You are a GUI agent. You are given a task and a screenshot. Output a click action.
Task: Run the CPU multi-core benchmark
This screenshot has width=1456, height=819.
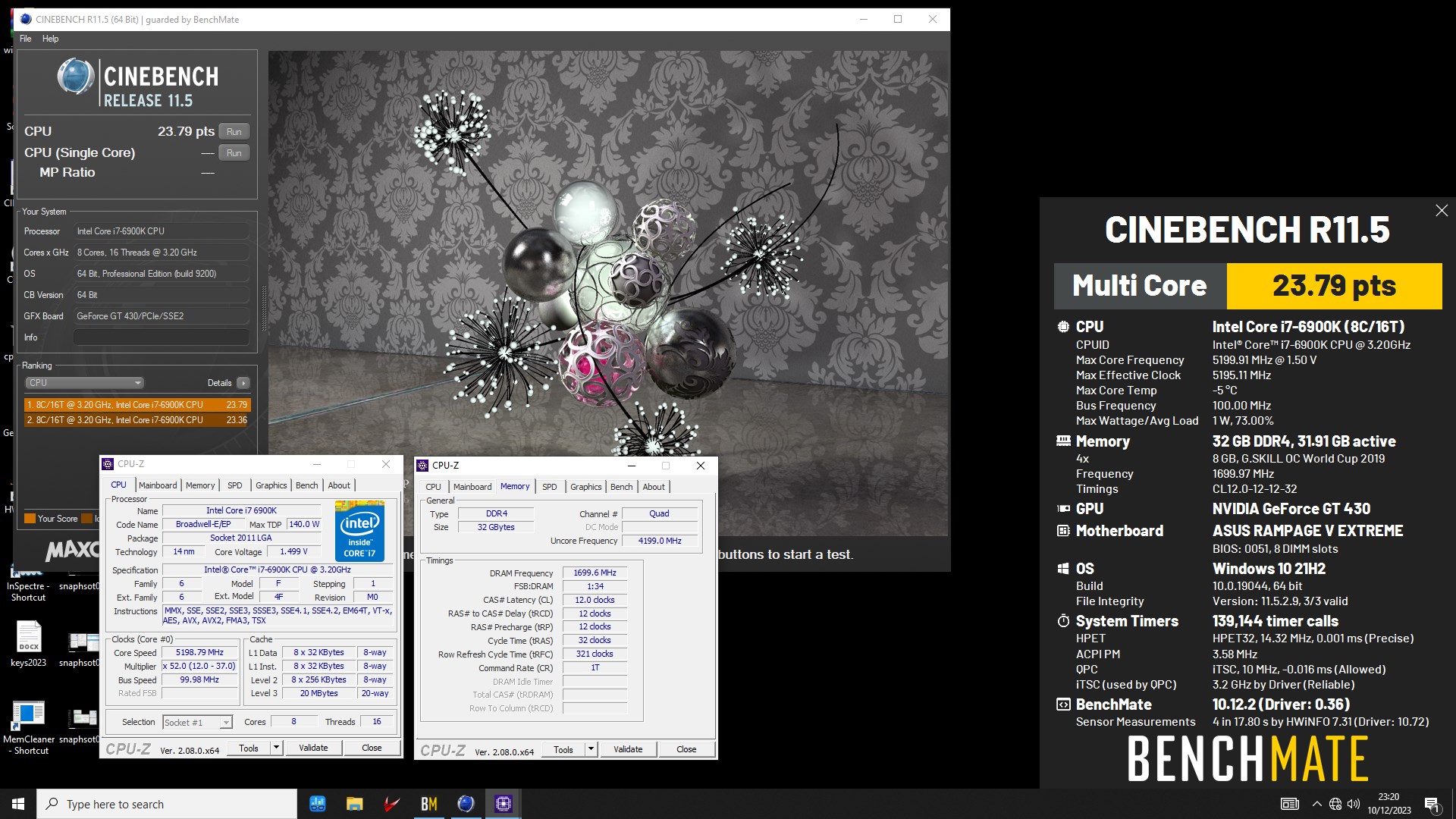[234, 131]
